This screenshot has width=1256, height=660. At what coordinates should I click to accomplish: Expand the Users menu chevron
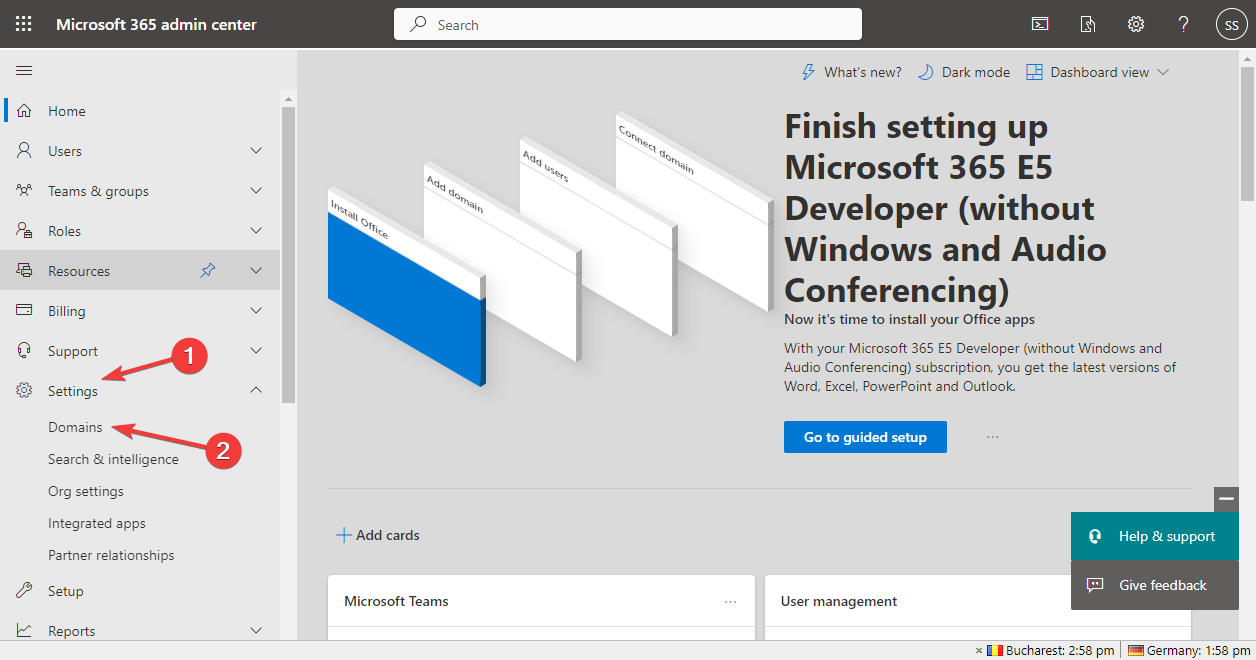[256, 151]
